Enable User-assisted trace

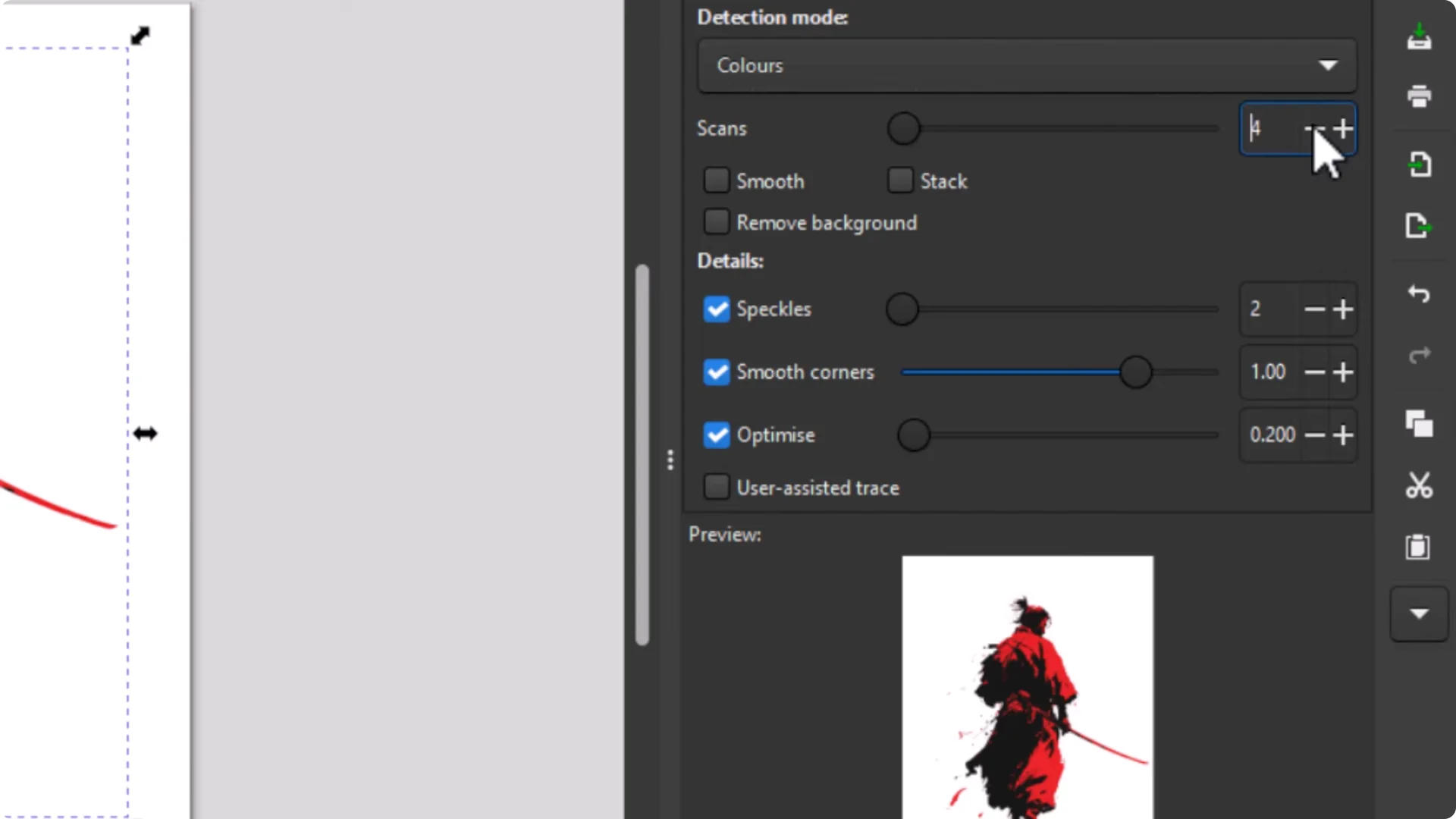716,487
